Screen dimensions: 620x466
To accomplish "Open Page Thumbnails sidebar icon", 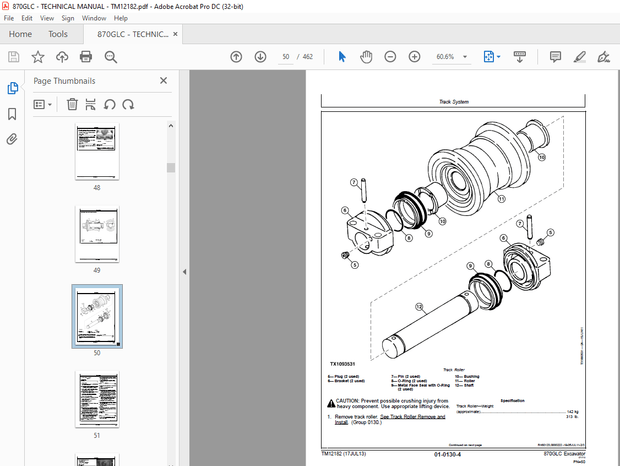I will click(x=12, y=88).
